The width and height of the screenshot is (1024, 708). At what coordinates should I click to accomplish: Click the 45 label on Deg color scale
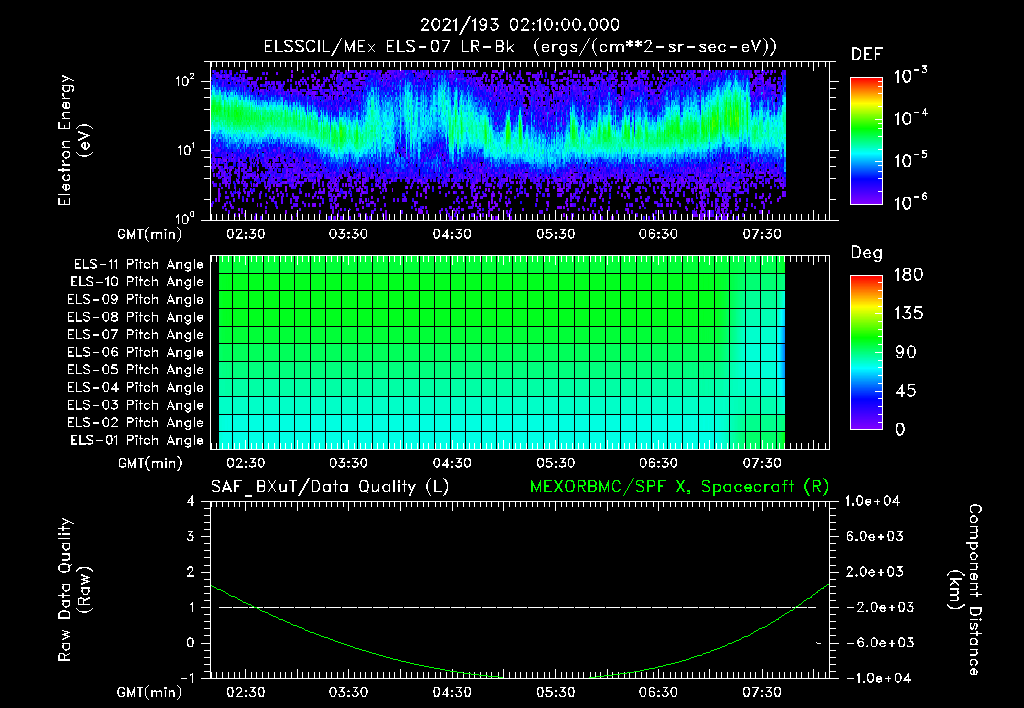click(904, 391)
